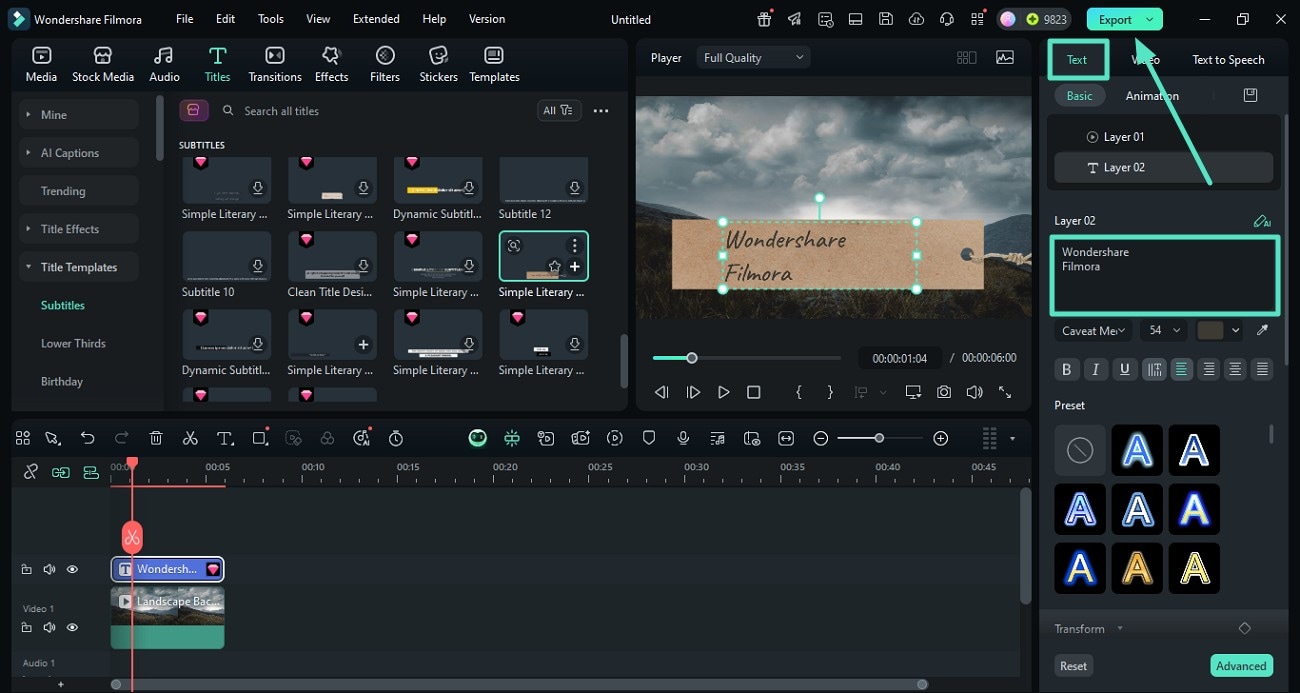1300x693 pixels.
Task: Expand the Title Effects category
Action: point(80,229)
